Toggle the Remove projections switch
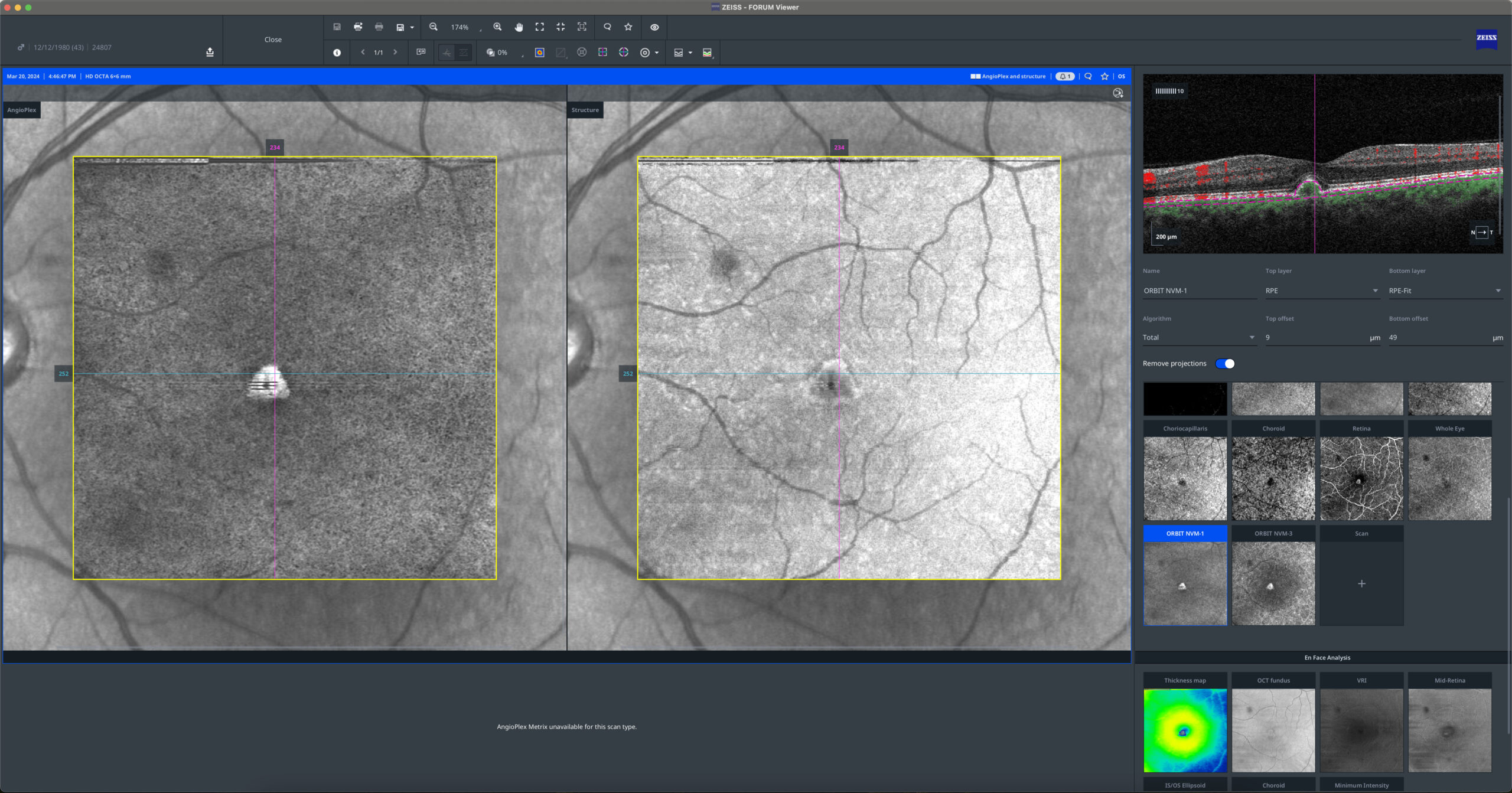1512x793 pixels. [1225, 364]
